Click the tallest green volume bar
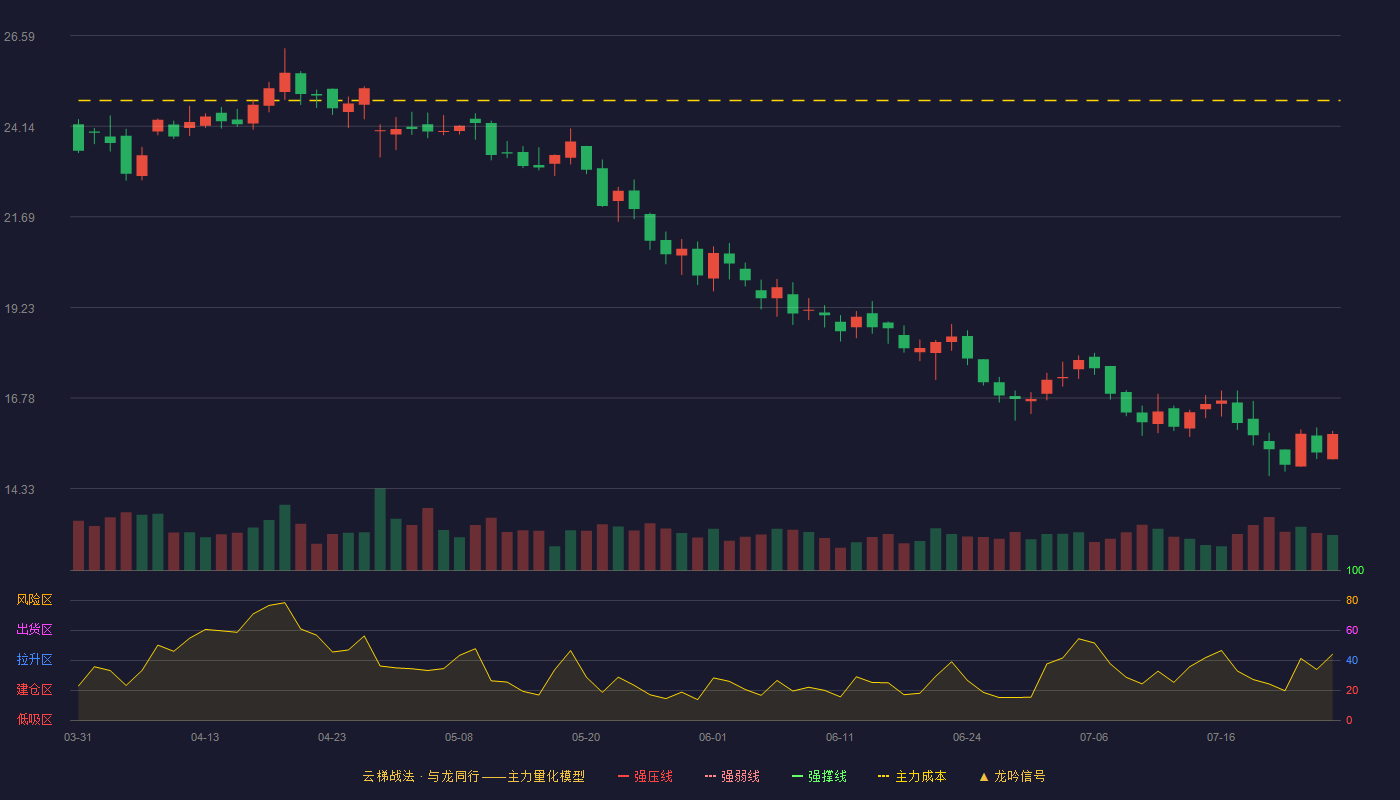Image resolution: width=1400 pixels, height=800 pixels. click(380, 529)
